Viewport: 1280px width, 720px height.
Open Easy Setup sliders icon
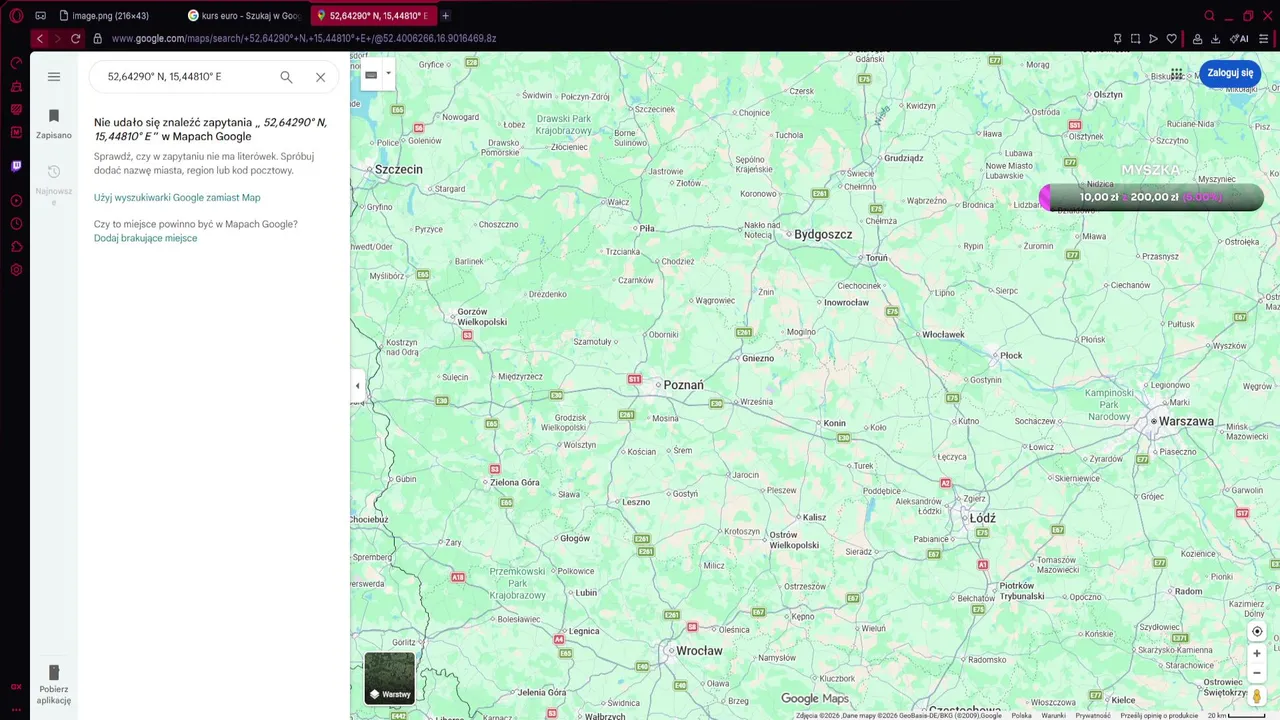click(x=1263, y=39)
